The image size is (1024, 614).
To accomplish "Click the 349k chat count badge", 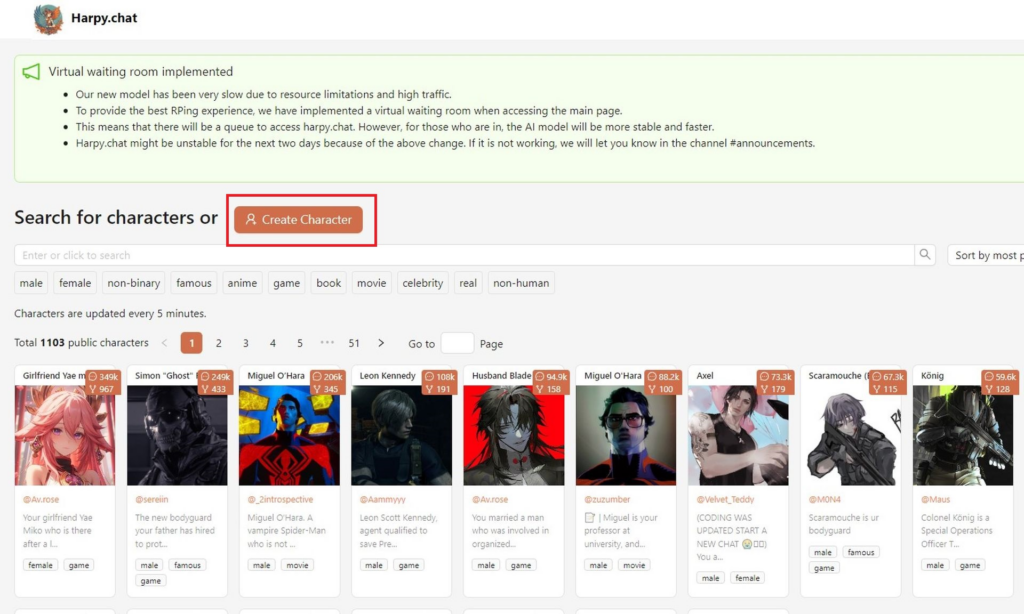I will tap(104, 377).
